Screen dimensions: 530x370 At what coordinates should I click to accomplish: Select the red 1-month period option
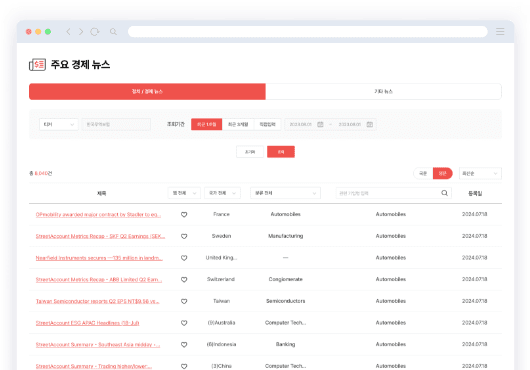207,124
